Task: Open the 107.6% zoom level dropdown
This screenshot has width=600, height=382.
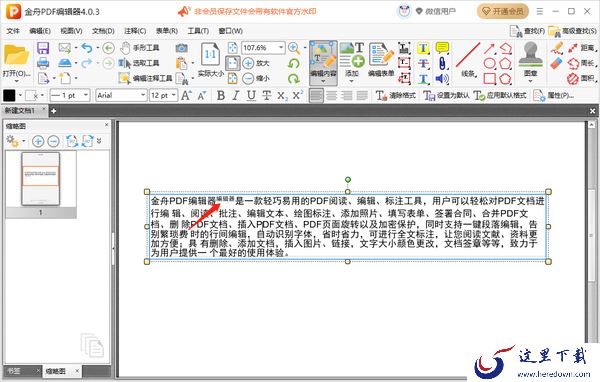Action: (x=281, y=47)
